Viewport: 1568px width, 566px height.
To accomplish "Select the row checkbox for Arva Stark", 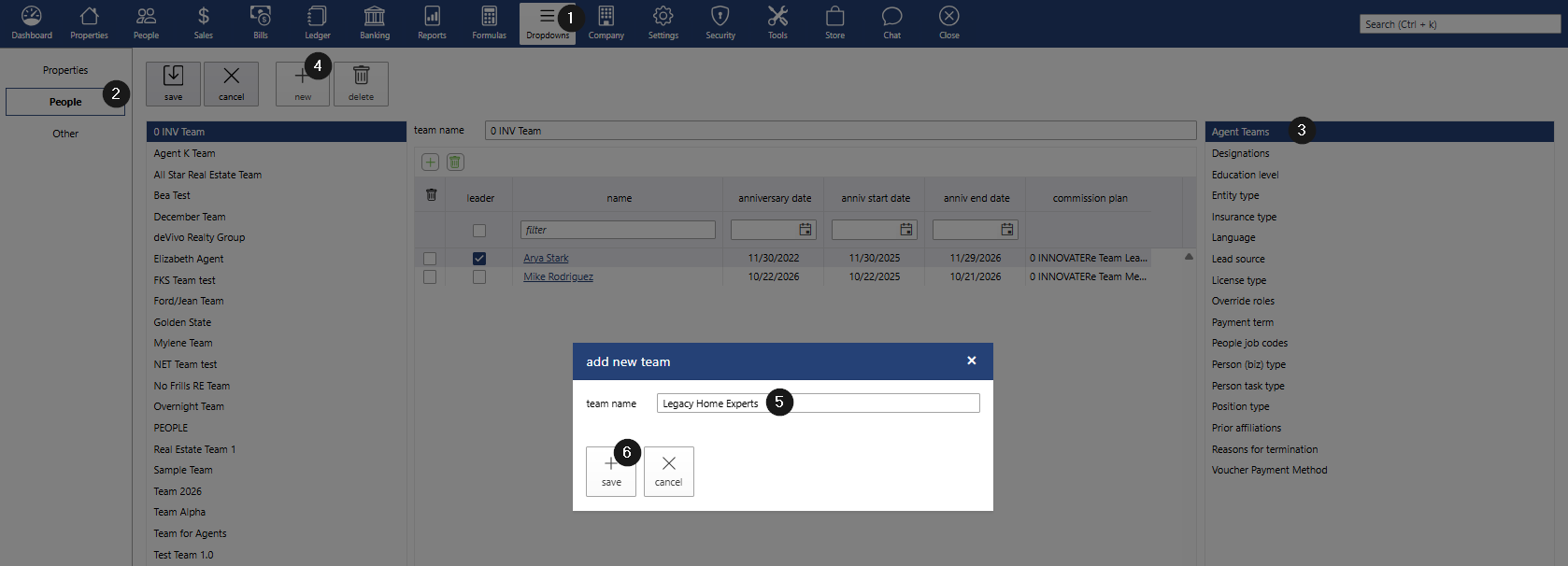I will coord(430,259).
